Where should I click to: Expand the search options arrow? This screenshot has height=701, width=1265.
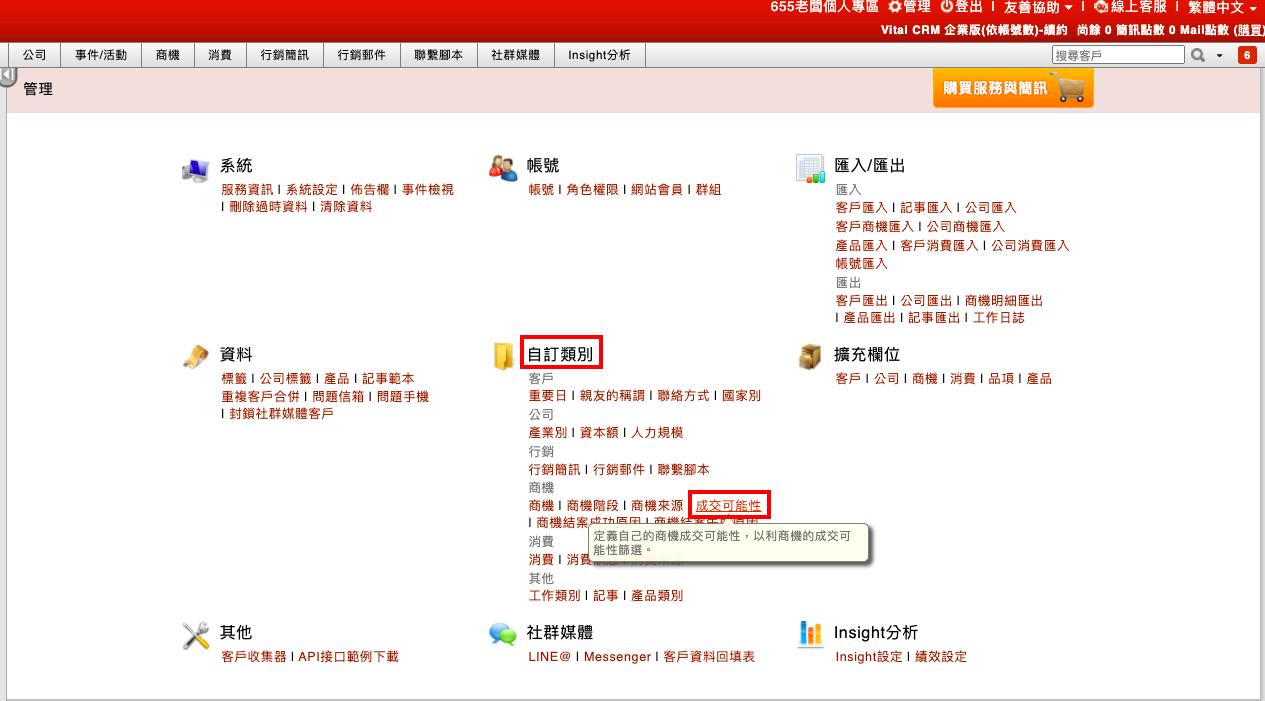tap(1220, 55)
